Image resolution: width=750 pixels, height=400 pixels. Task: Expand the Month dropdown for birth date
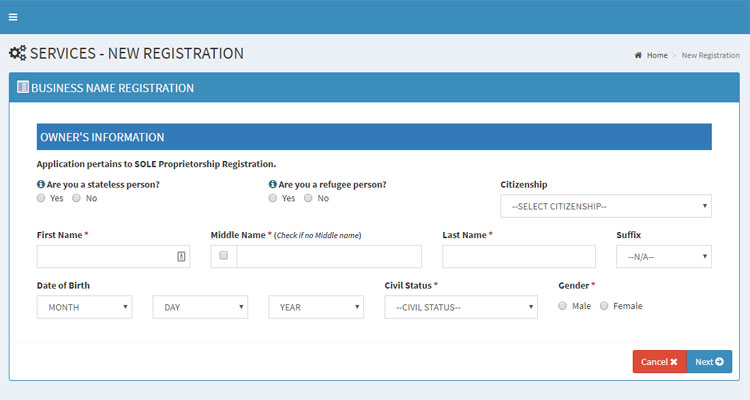click(84, 307)
